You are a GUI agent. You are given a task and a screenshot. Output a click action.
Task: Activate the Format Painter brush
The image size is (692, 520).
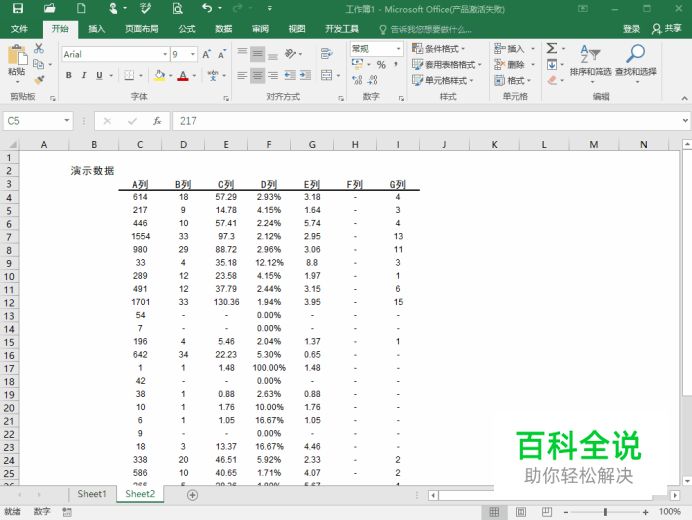(x=39, y=80)
